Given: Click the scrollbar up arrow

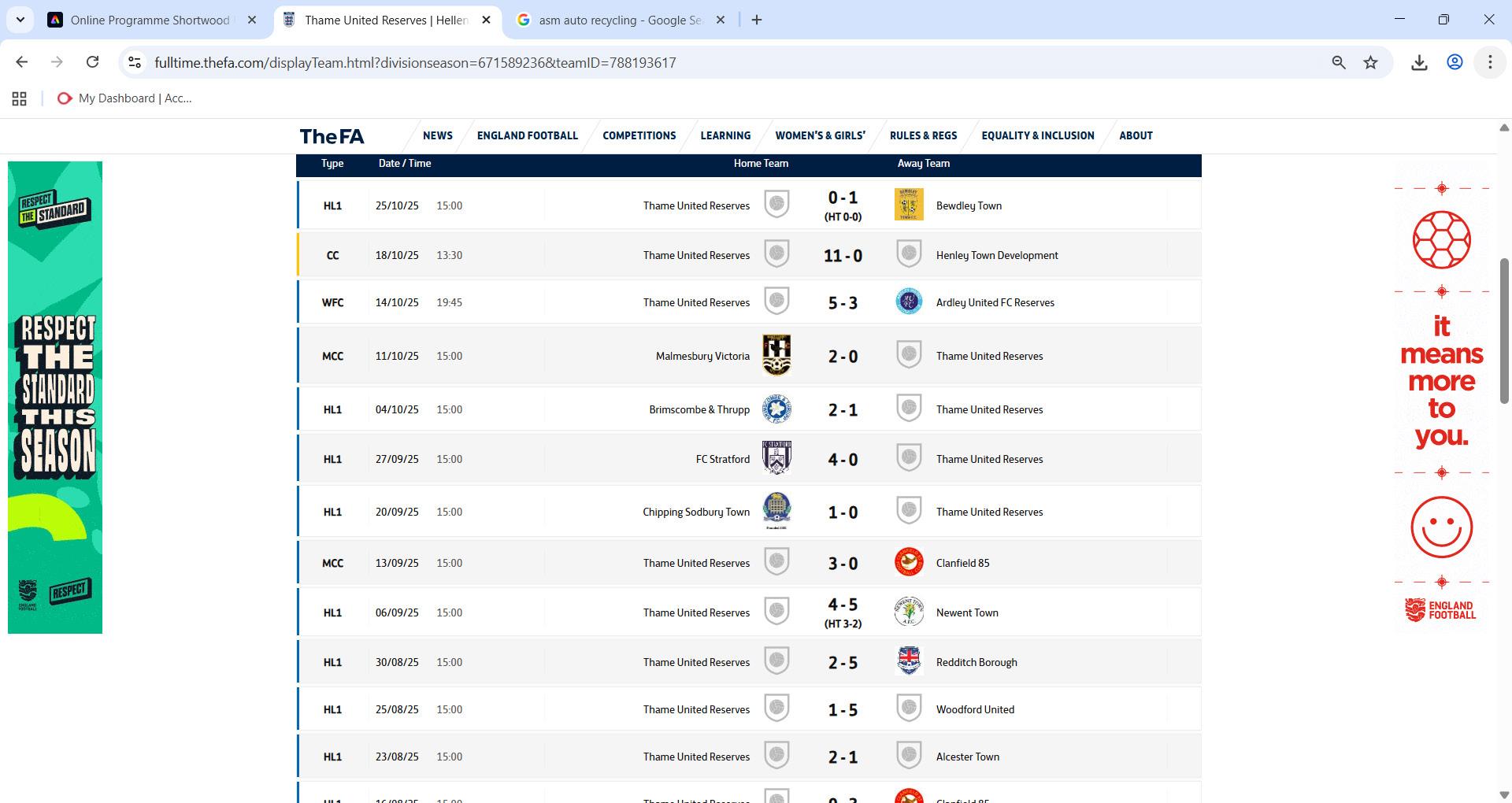Looking at the screenshot, I should point(1504,128).
